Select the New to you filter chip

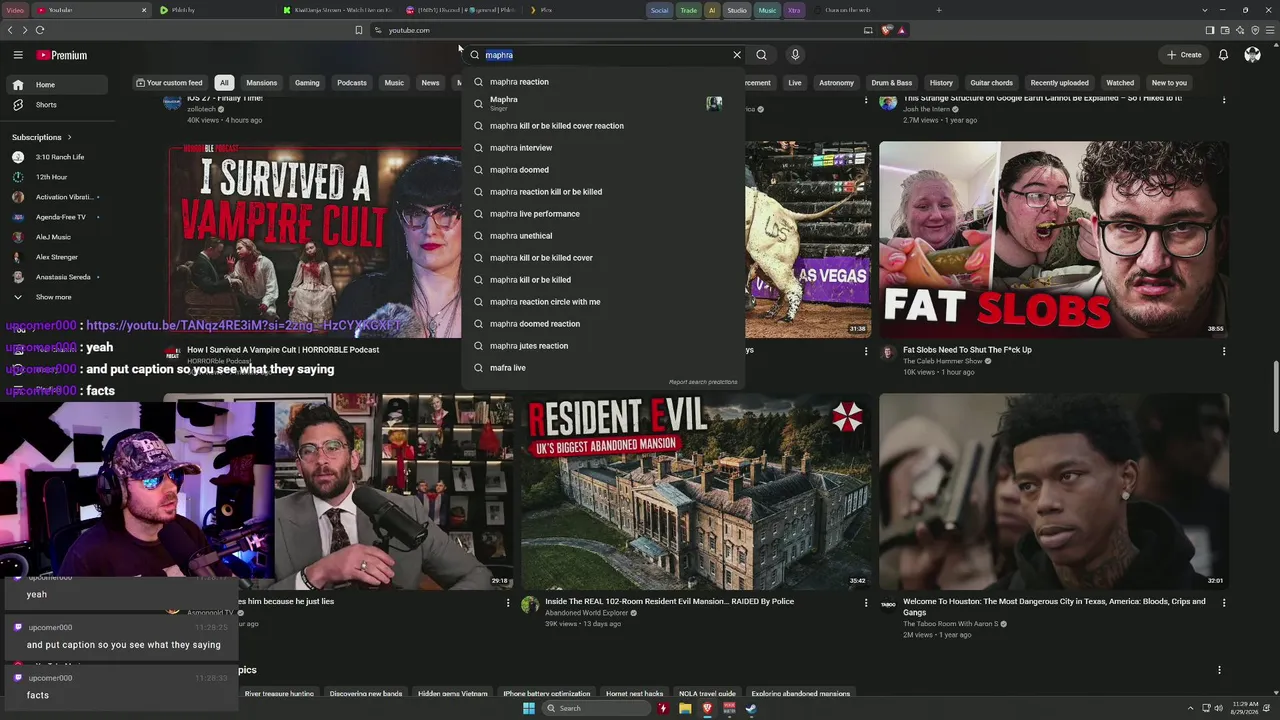(1169, 83)
